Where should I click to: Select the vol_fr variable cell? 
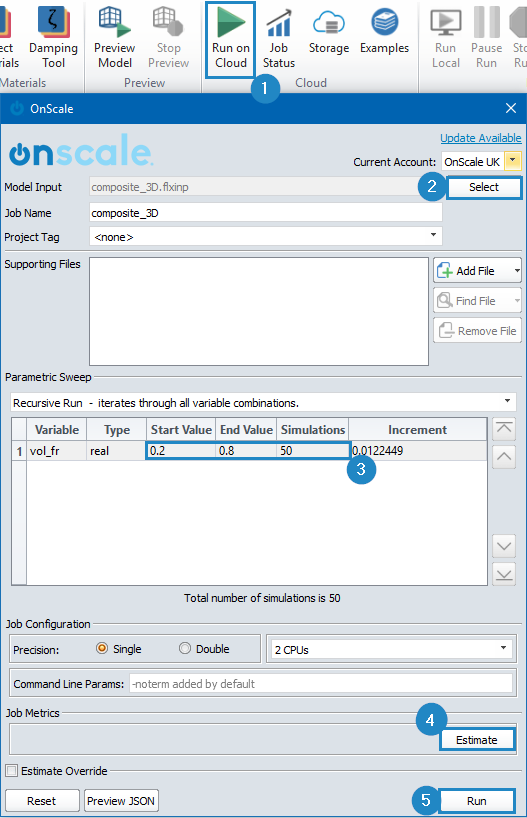[56, 451]
